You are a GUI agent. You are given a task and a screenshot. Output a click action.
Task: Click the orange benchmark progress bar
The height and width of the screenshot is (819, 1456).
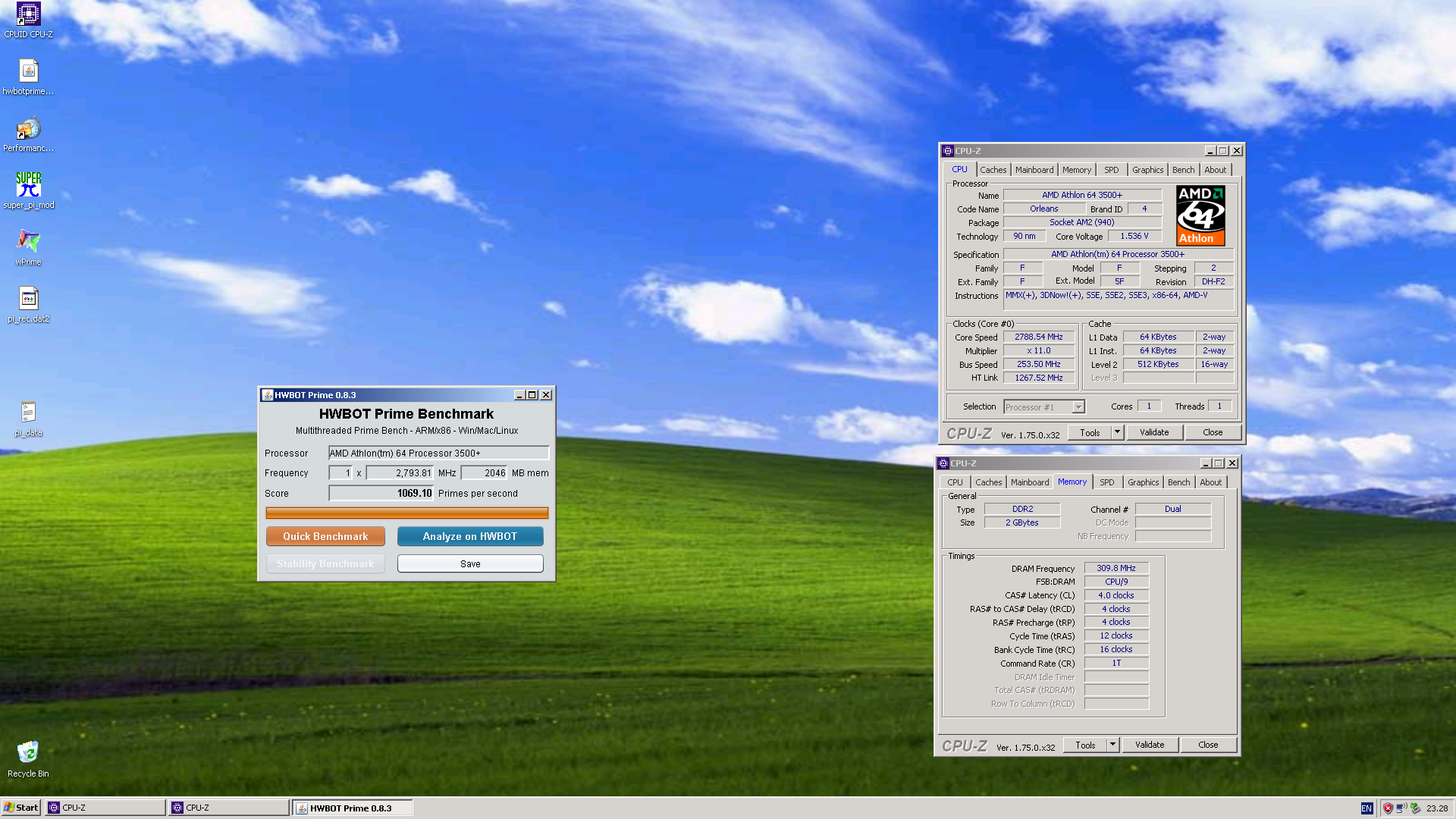pyautogui.click(x=407, y=513)
